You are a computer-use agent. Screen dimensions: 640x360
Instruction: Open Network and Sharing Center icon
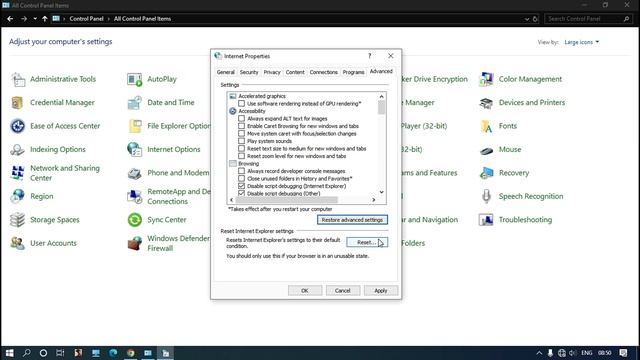pos(18,173)
